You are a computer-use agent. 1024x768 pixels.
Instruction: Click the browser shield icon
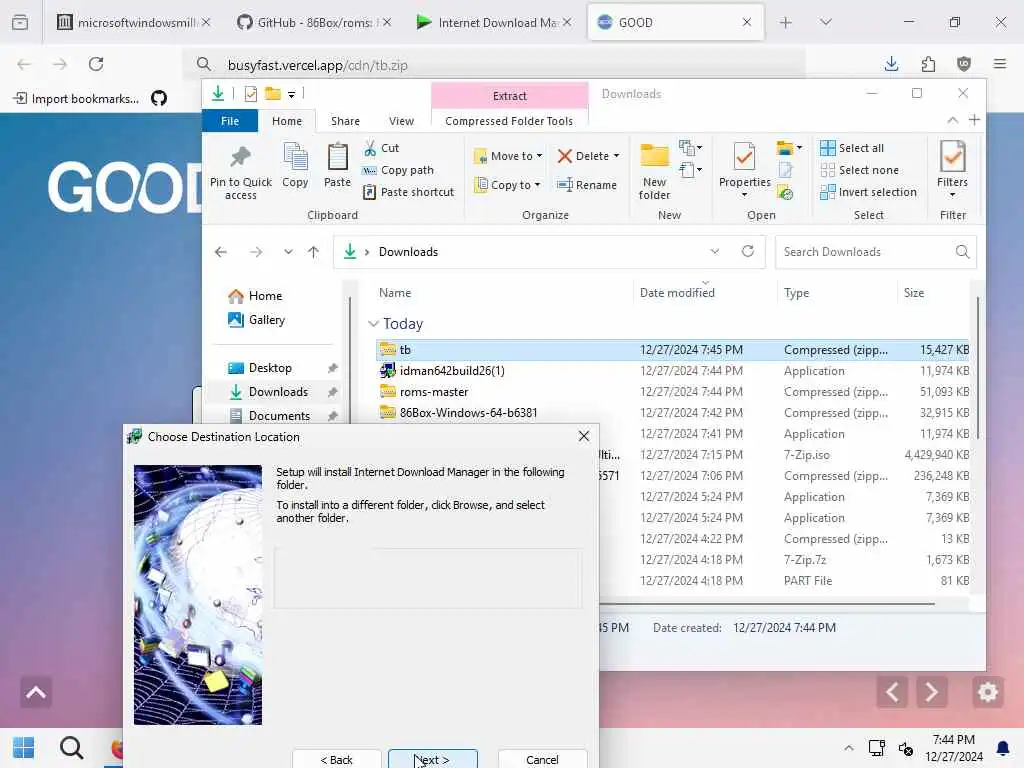click(x=964, y=64)
